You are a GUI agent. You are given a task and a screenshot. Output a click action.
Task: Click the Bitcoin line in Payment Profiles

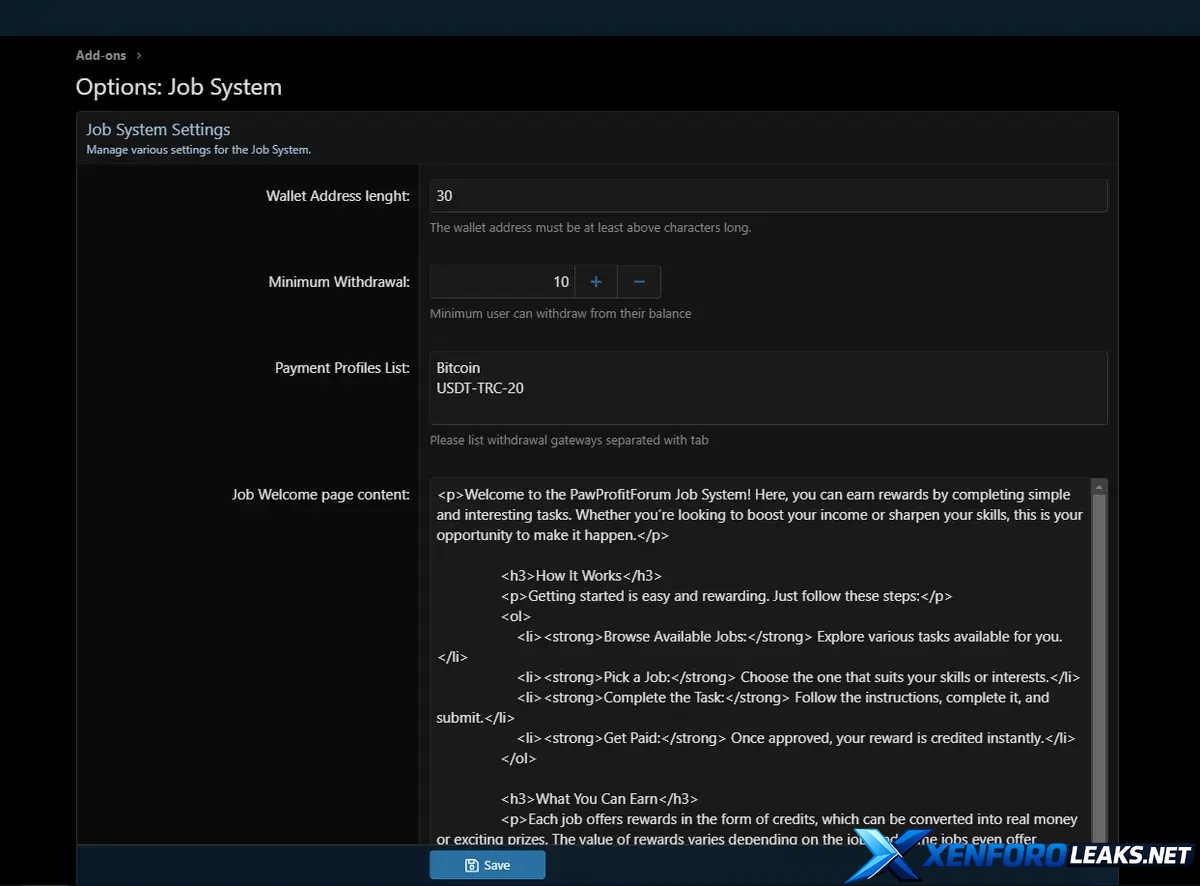(x=459, y=368)
